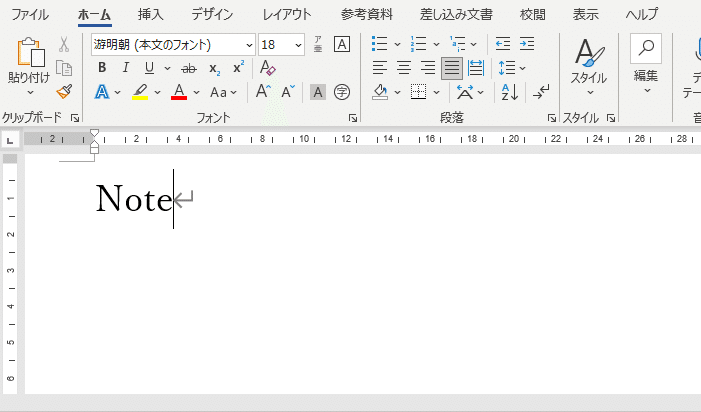The height and width of the screenshot is (412, 701).
Task: Select the Format Painter brush
Action: click(x=64, y=92)
